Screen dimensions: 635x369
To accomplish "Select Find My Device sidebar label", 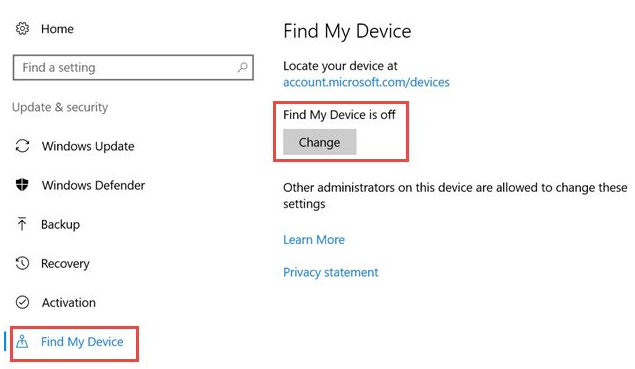I will 82,342.
